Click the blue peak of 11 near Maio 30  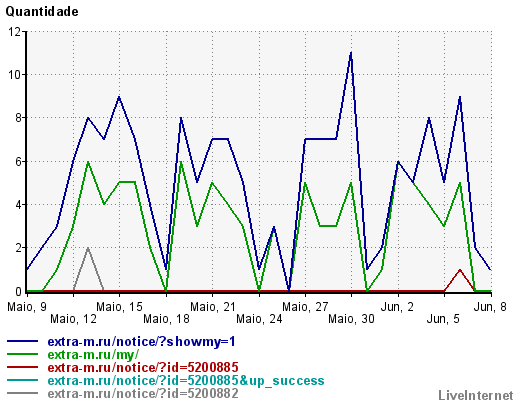(x=351, y=53)
